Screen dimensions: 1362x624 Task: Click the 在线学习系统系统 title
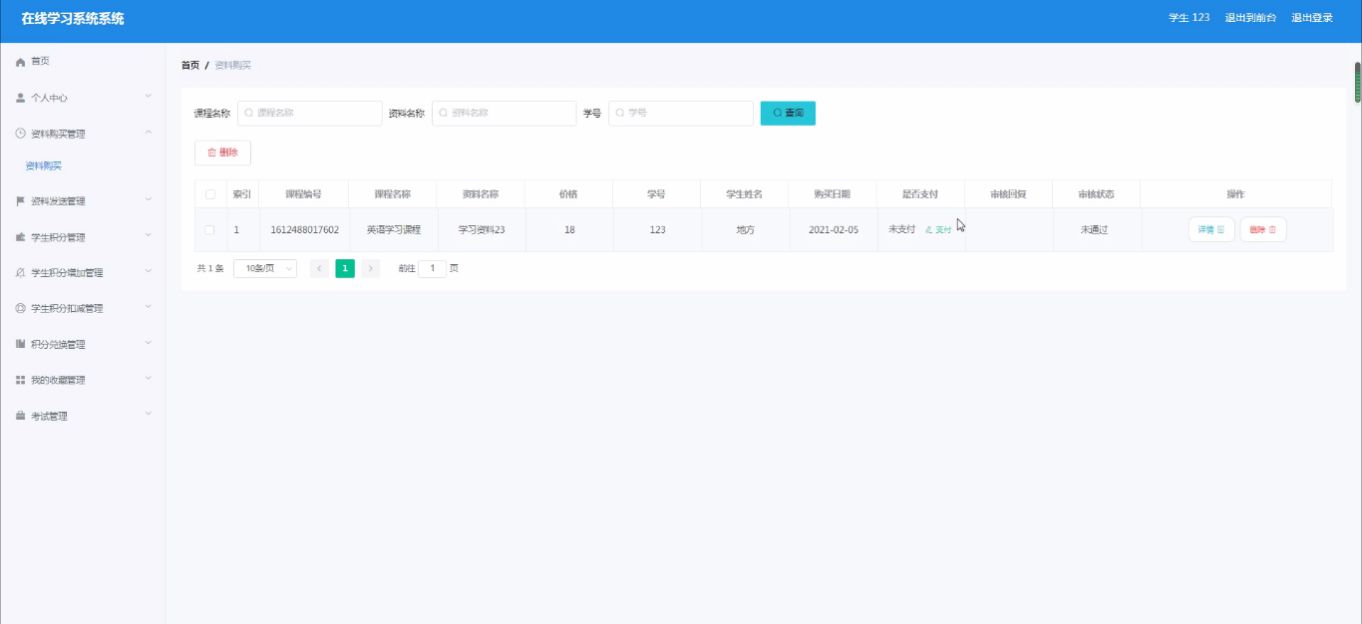tap(73, 19)
